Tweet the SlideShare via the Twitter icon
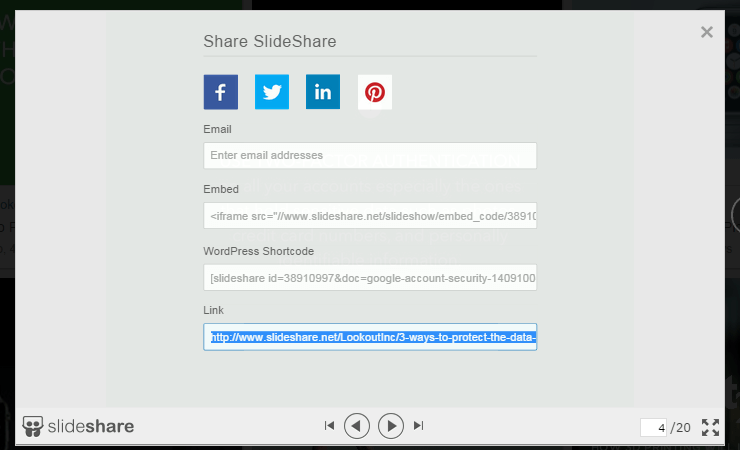Screen dimensions: 740x450 coord(272,92)
